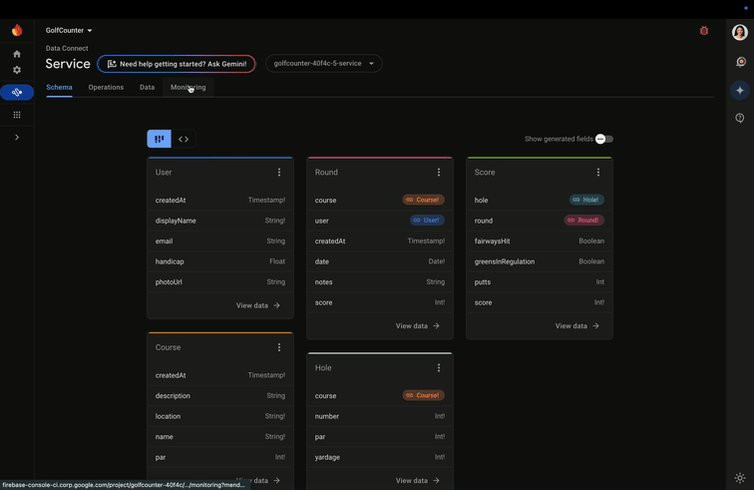Viewport: 754px width, 490px height.
Task: Toggle theme with the sun icon
Action: tap(740, 477)
